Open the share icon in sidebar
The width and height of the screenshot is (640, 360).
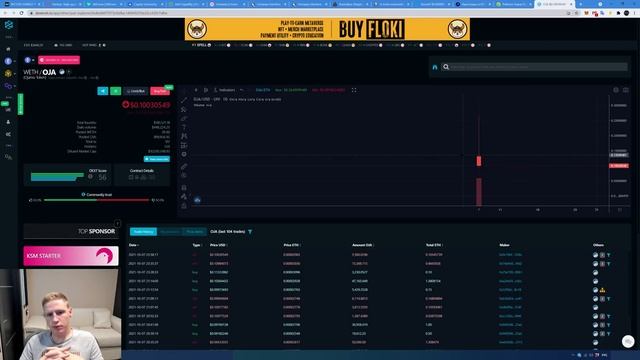coord(8,134)
